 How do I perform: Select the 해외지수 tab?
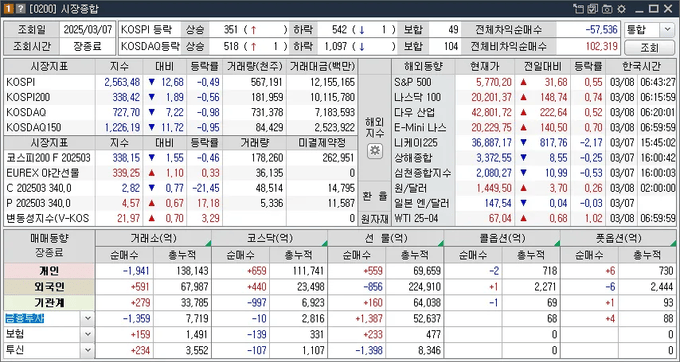[375, 128]
